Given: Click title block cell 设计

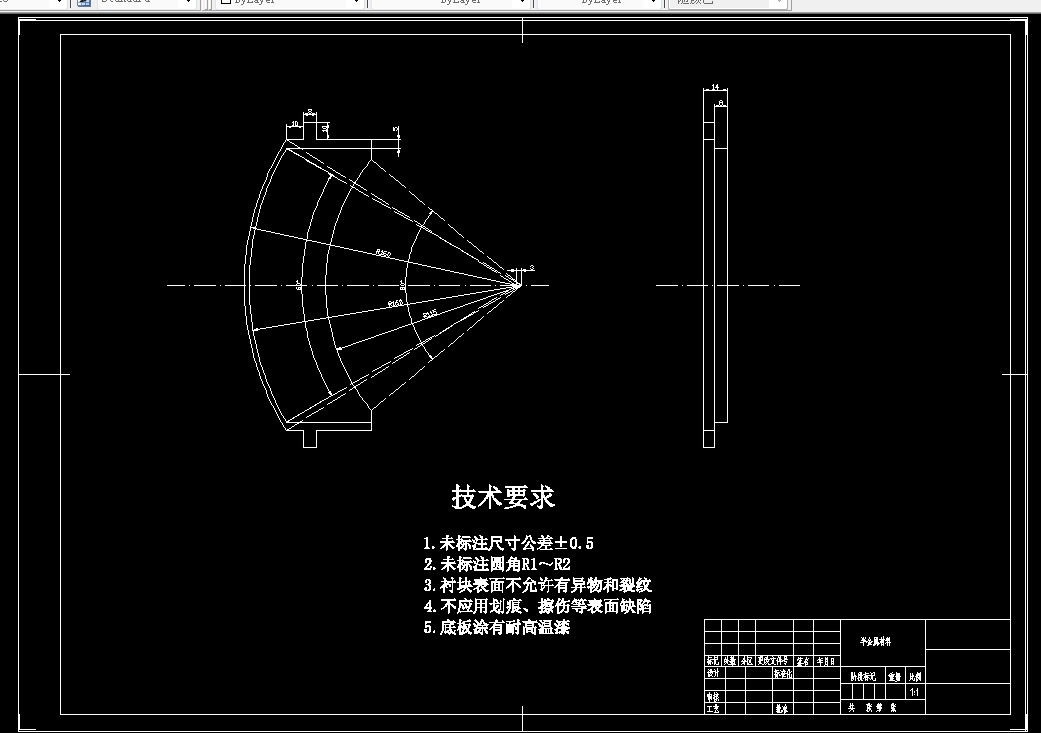Looking at the screenshot, I should pos(713,673).
